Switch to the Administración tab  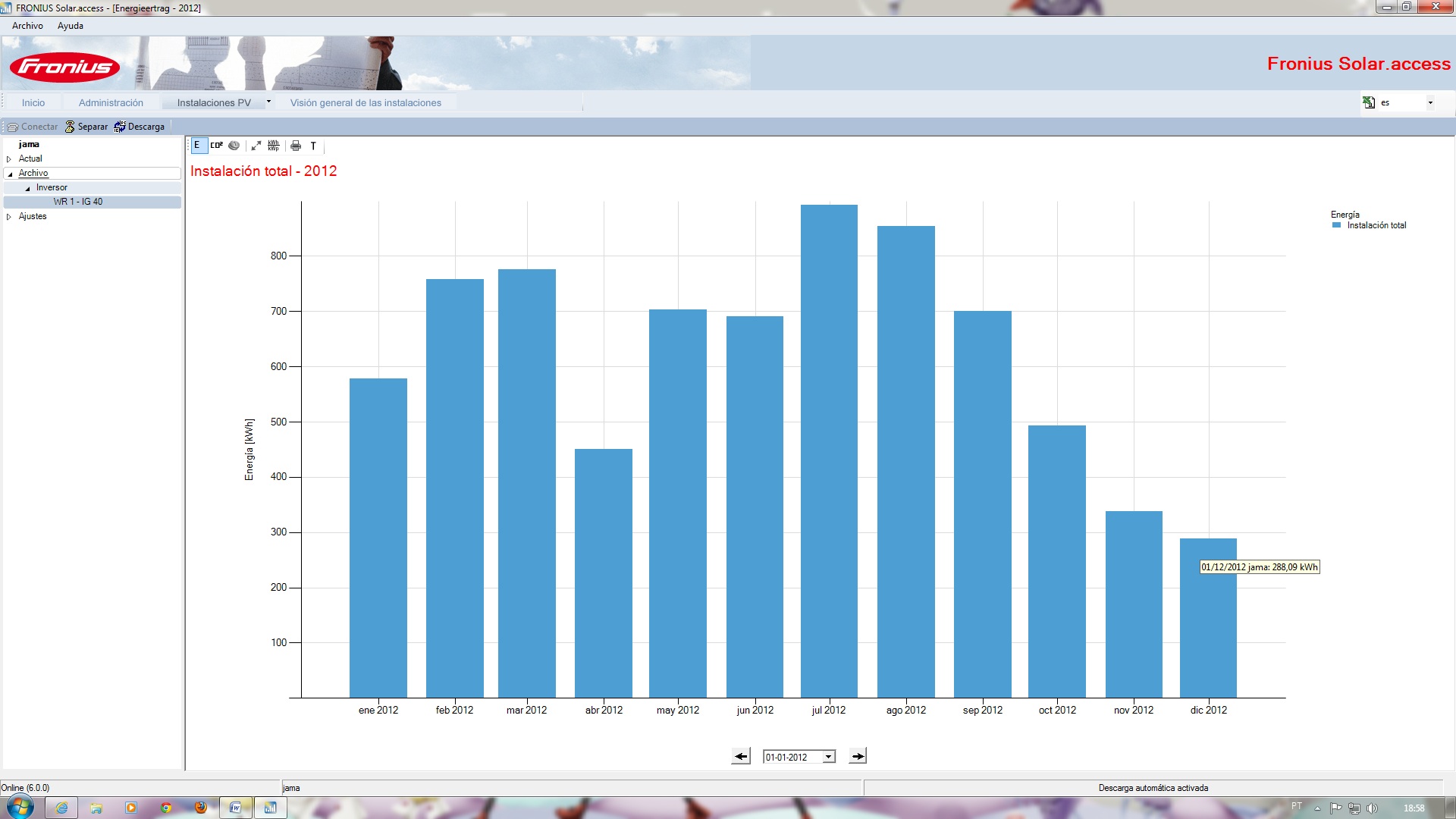[x=111, y=102]
